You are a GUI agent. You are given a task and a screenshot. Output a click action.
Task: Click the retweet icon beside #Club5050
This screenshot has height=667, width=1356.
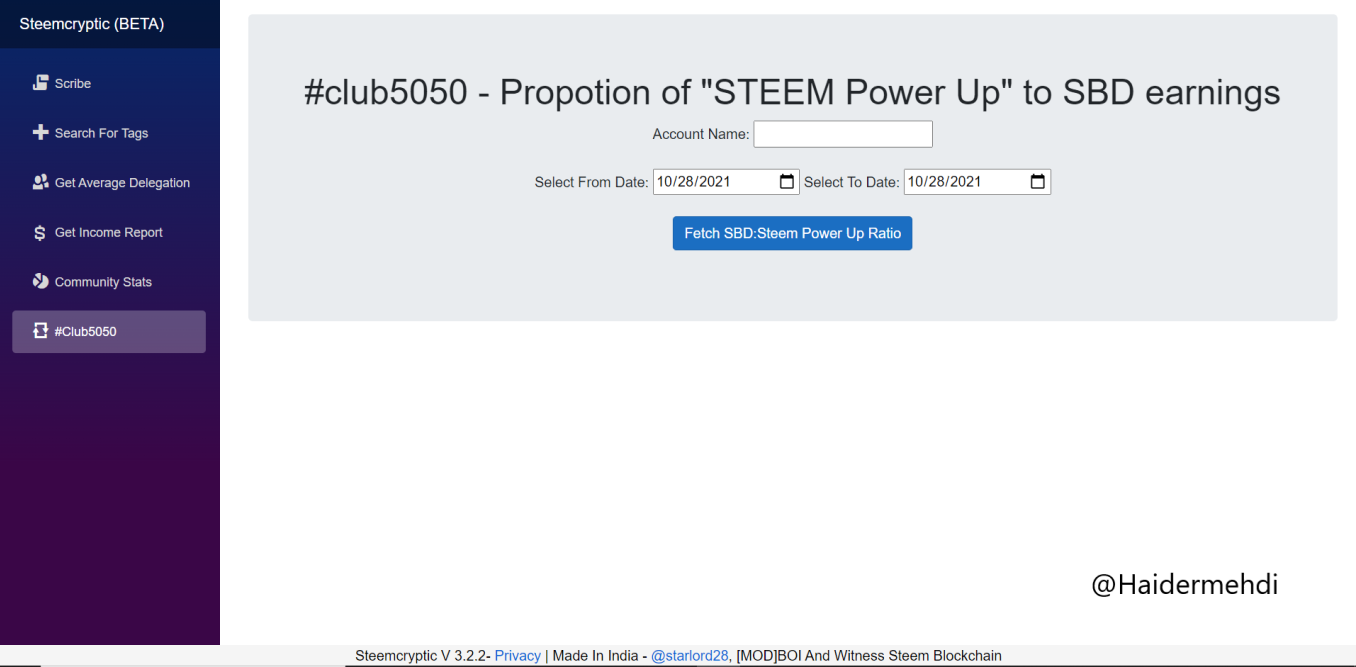pyautogui.click(x=40, y=331)
